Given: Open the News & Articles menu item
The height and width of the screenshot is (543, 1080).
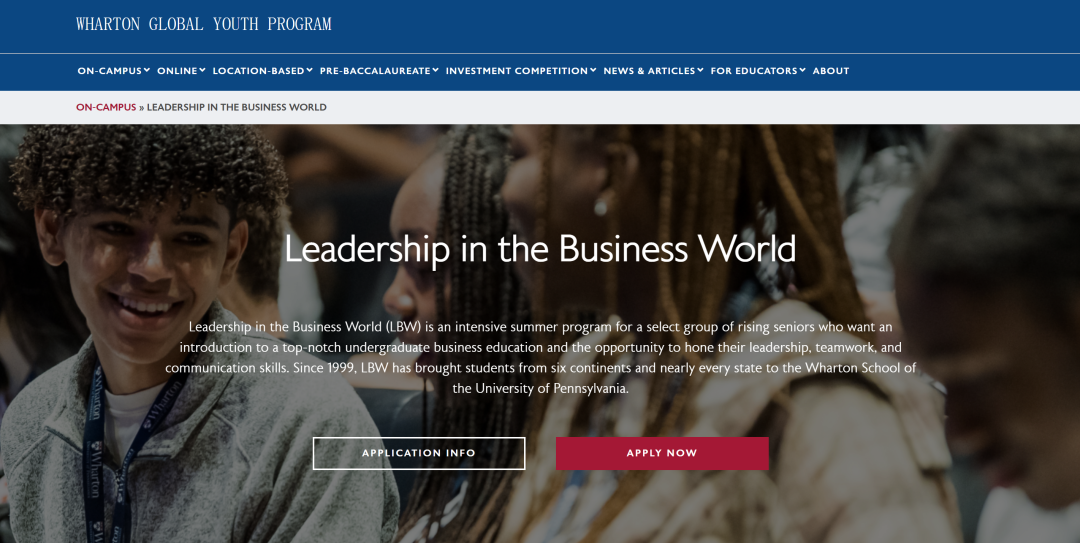Looking at the screenshot, I should tap(650, 71).
